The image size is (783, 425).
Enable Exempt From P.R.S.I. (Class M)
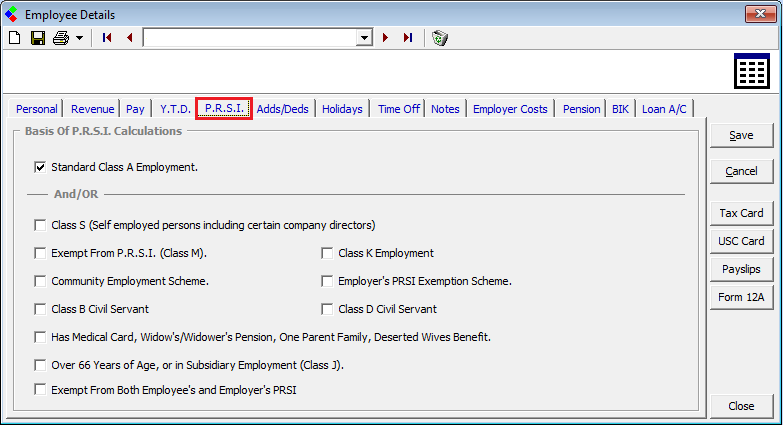point(41,253)
